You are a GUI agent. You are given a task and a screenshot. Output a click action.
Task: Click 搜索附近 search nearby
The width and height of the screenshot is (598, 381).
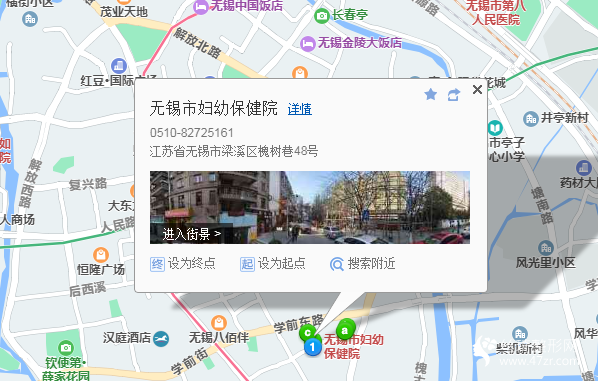[362, 264]
